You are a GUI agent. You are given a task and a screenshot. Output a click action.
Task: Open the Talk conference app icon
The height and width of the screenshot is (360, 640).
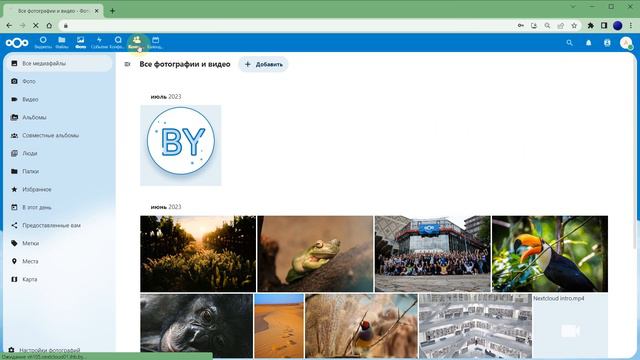click(x=118, y=42)
